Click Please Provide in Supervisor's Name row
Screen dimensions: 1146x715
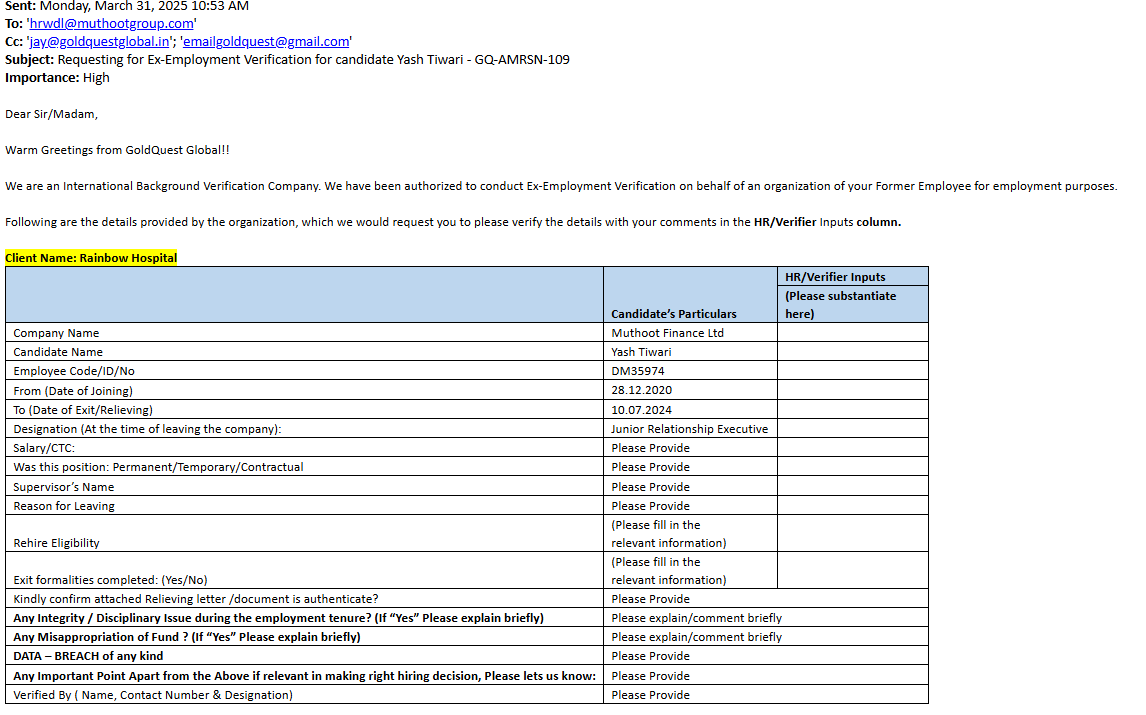[x=650, y=486]
